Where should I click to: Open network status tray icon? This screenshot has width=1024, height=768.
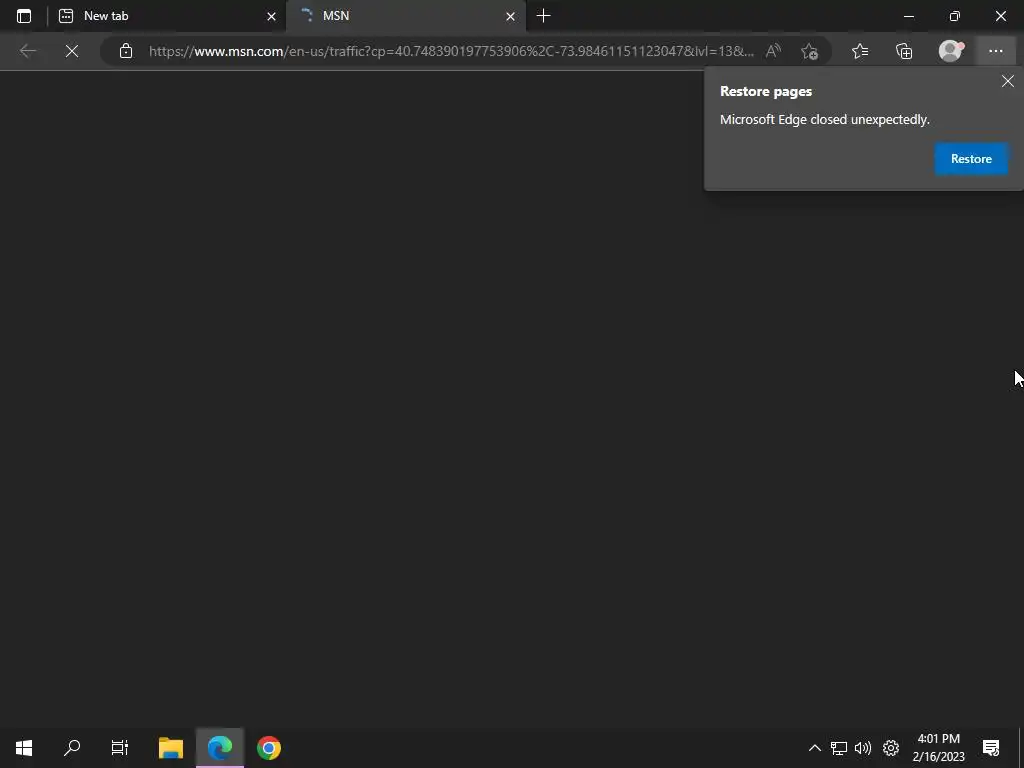pyautogui.click(x=839, y=748)
